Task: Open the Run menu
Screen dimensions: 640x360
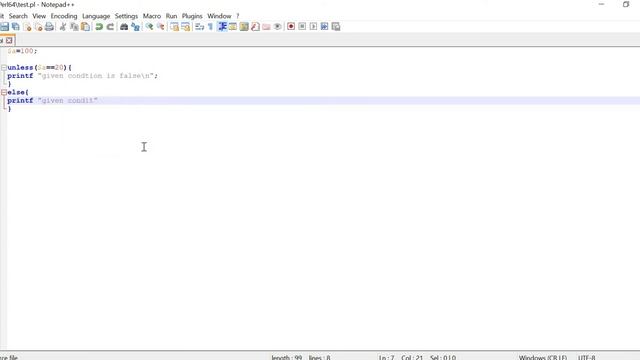Action: [x=171, y=16]
